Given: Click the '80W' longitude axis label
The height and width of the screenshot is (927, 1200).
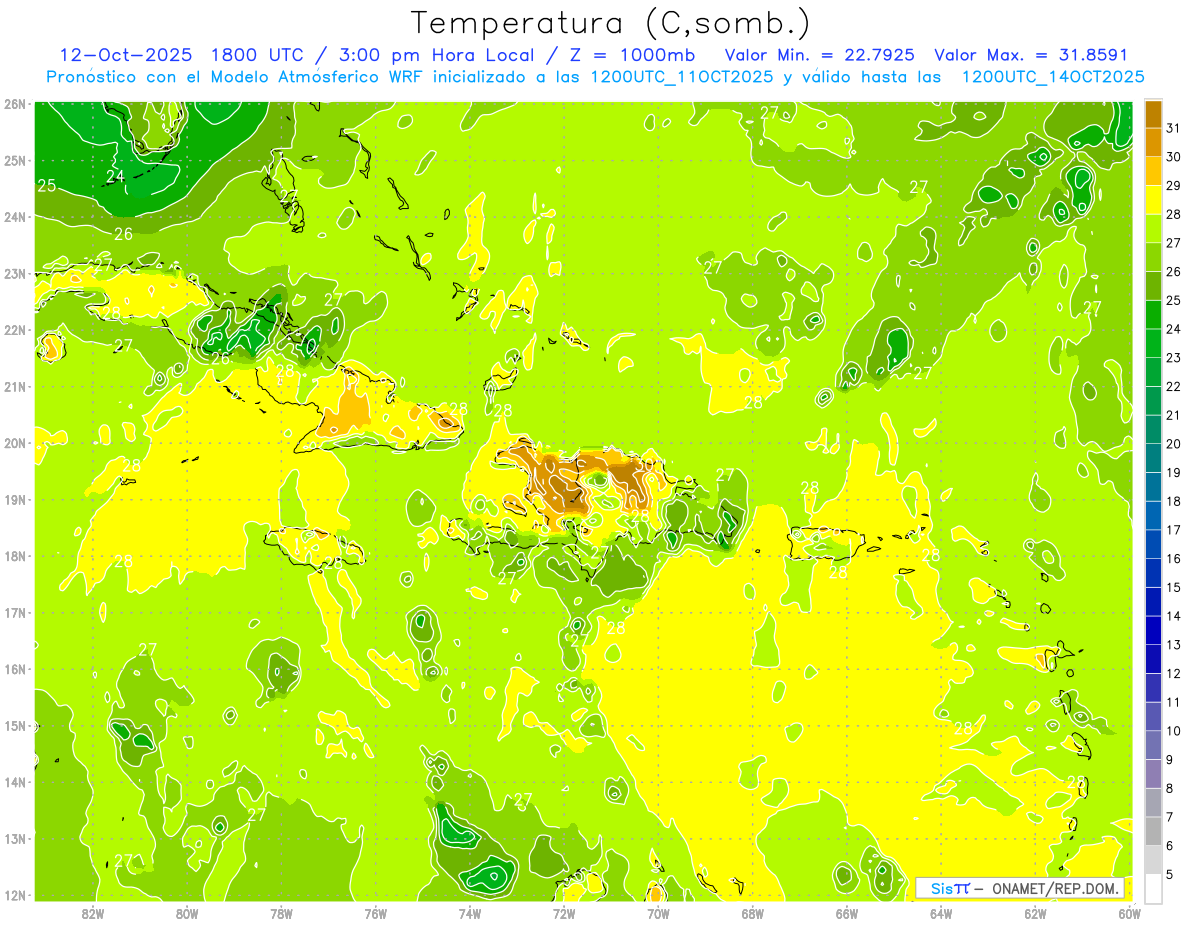Looking at the screenshot, I should click(187, 913).
